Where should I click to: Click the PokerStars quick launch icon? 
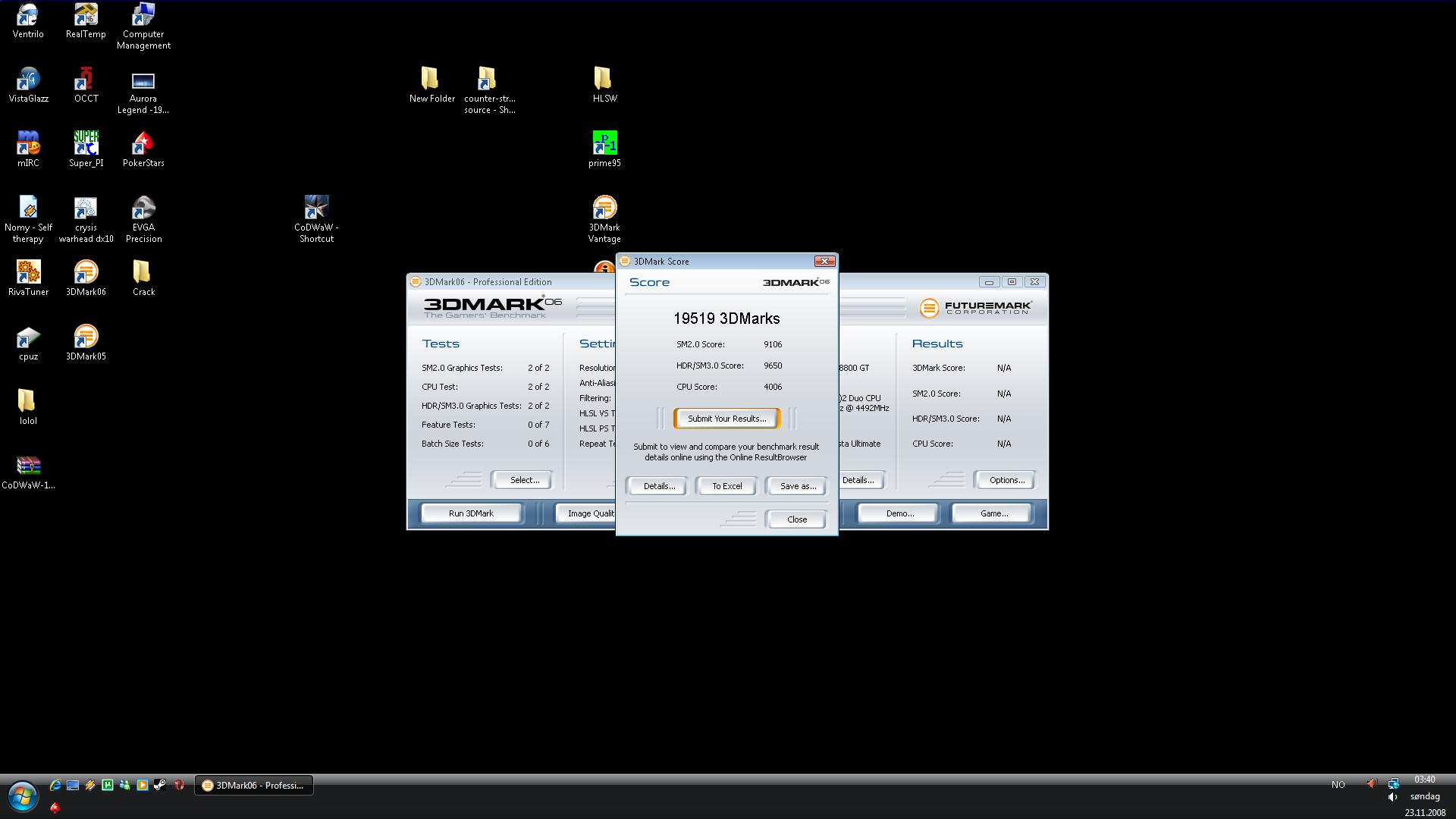tap(55, 808)
